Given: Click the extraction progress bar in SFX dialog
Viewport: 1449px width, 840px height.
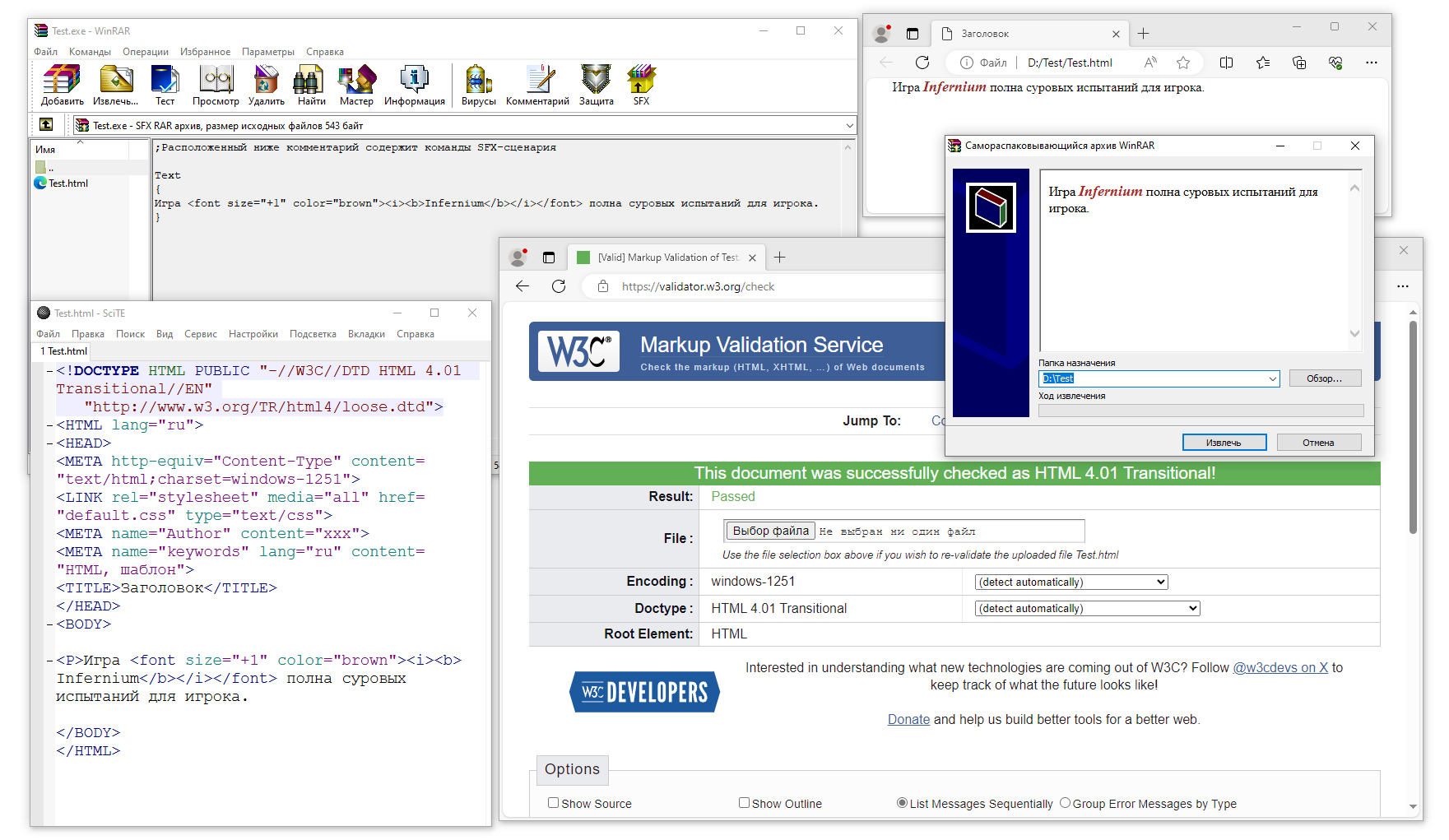Looking at the screenshot, I should [1201, 411].
